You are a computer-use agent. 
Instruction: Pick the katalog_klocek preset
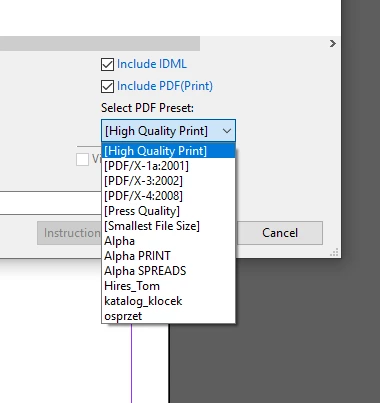[168, 301]
